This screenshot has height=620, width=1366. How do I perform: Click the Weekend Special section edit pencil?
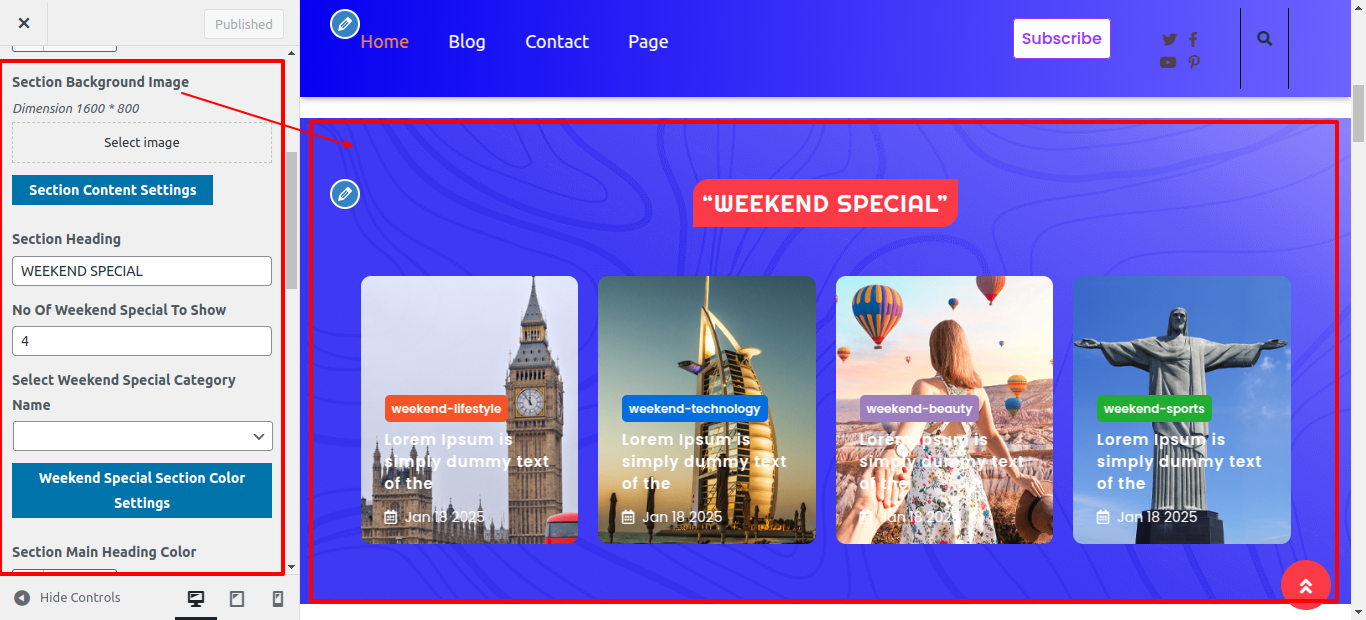point(345,194)
